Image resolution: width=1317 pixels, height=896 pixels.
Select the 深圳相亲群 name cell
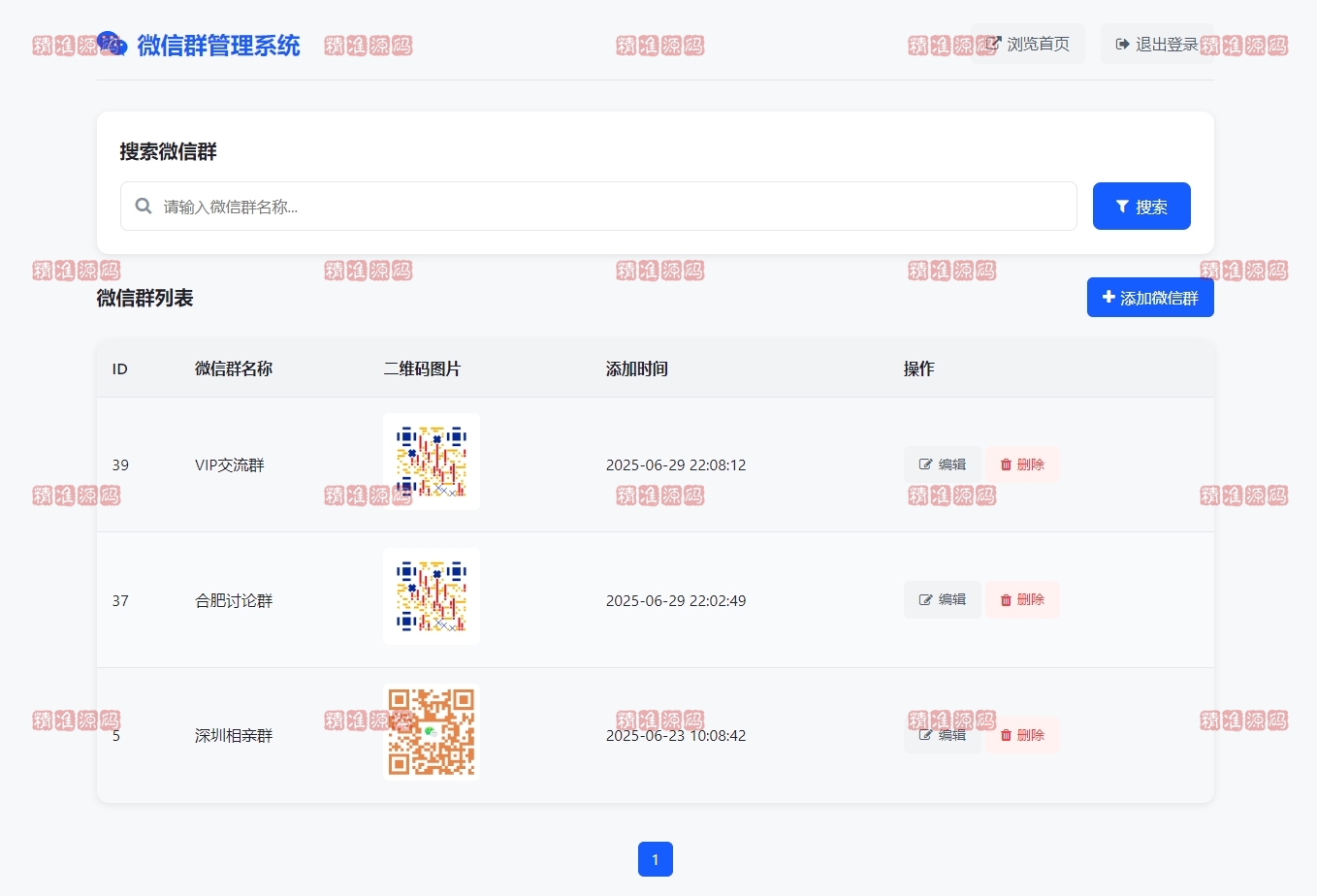click(x=234, y=735)
